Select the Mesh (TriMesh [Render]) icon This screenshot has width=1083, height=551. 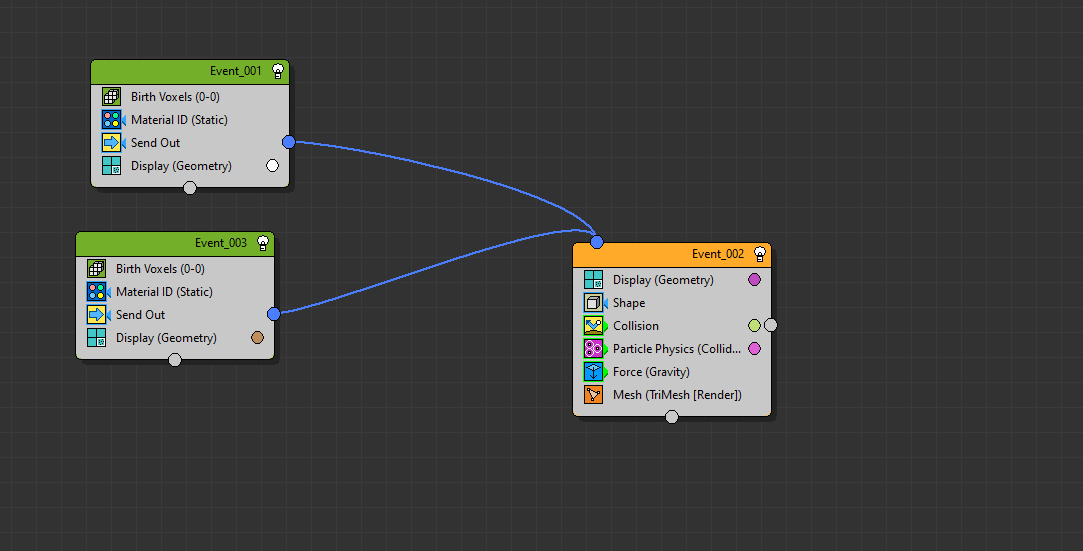(594, 395)
